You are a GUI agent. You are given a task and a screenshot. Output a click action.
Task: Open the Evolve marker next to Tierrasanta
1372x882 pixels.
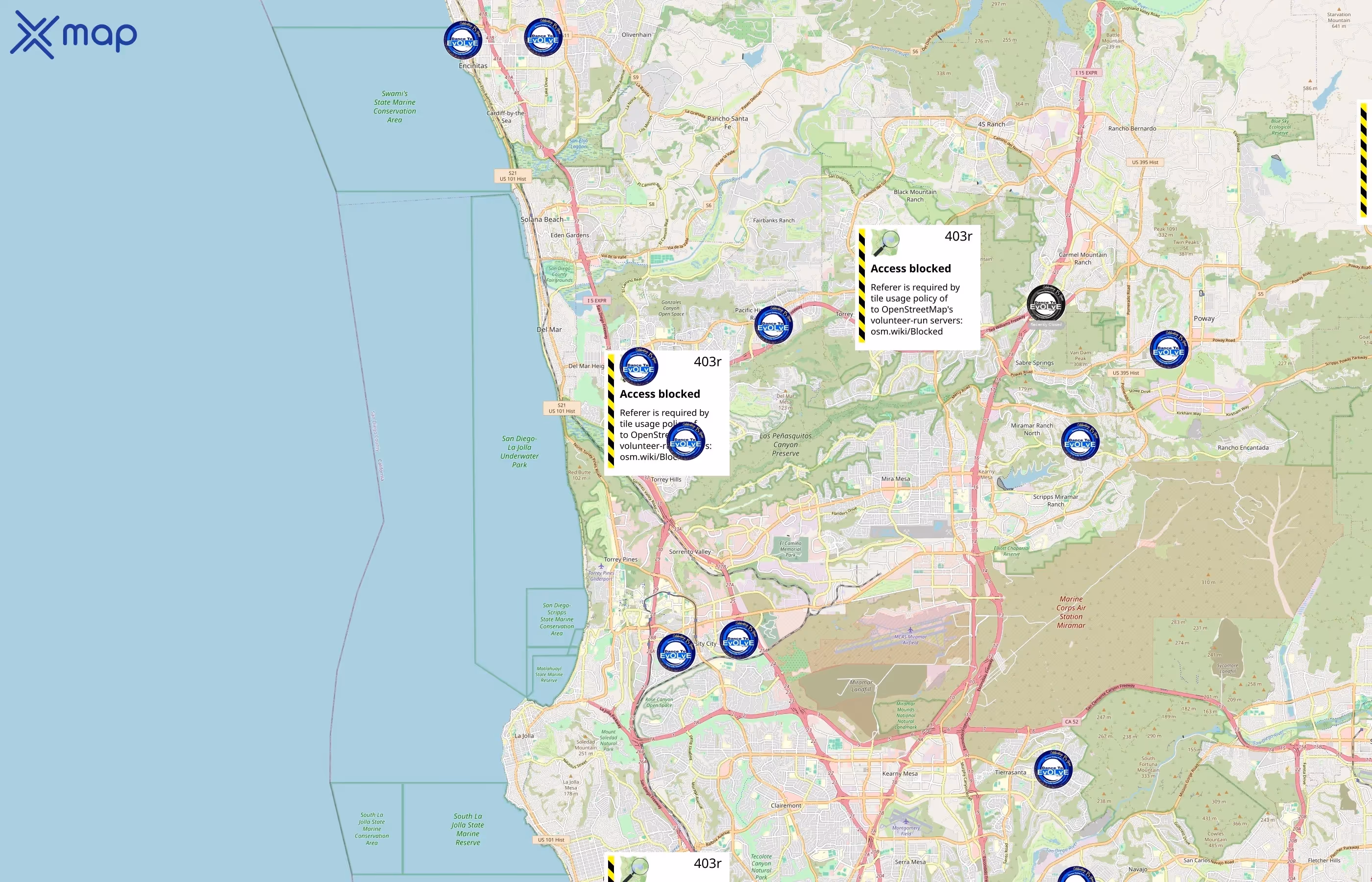(1053, 769)
